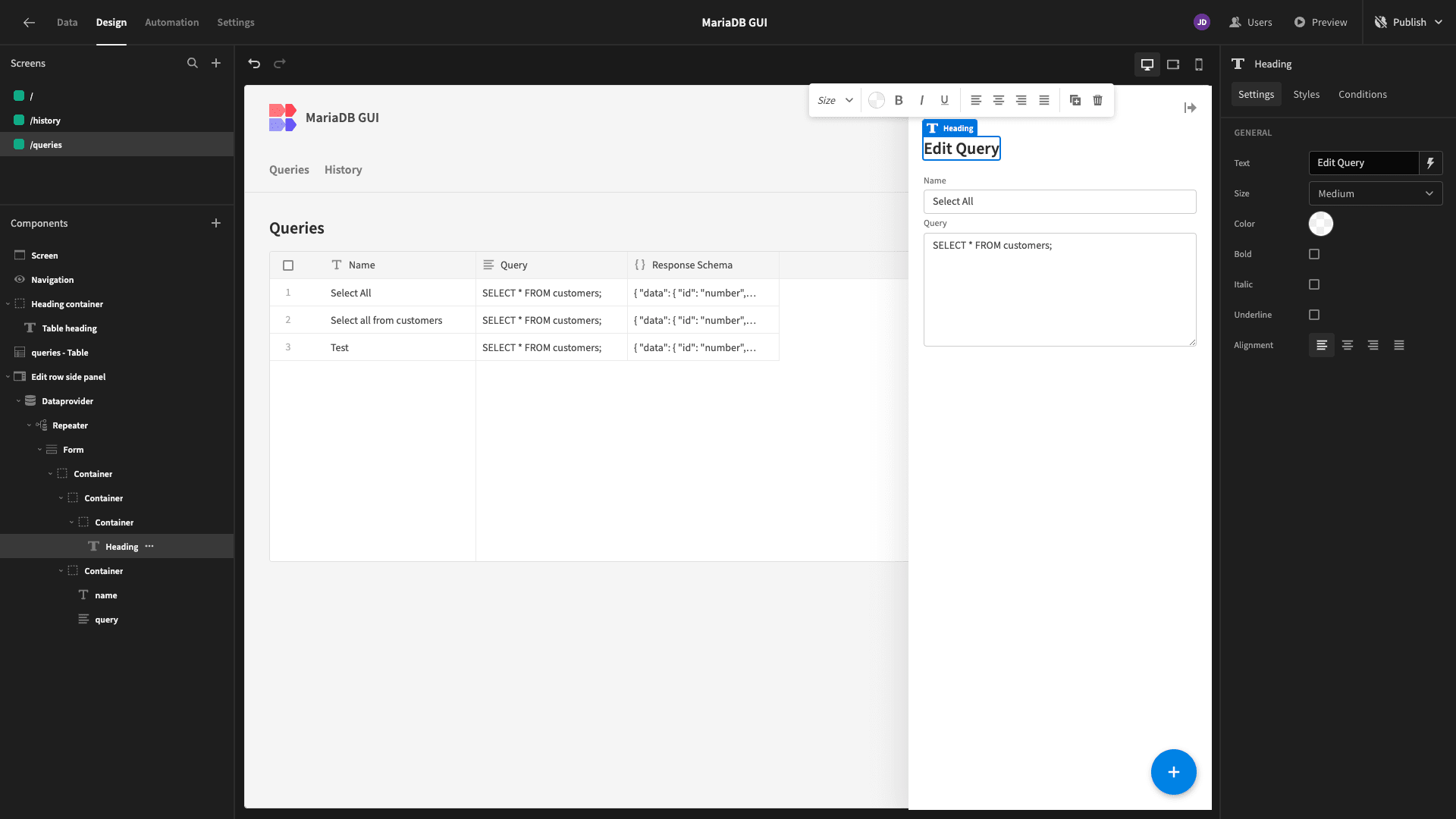The image size is (1456, 819).
Task: Set justify alignment in settings panel
Action: tap(1399, 345)
